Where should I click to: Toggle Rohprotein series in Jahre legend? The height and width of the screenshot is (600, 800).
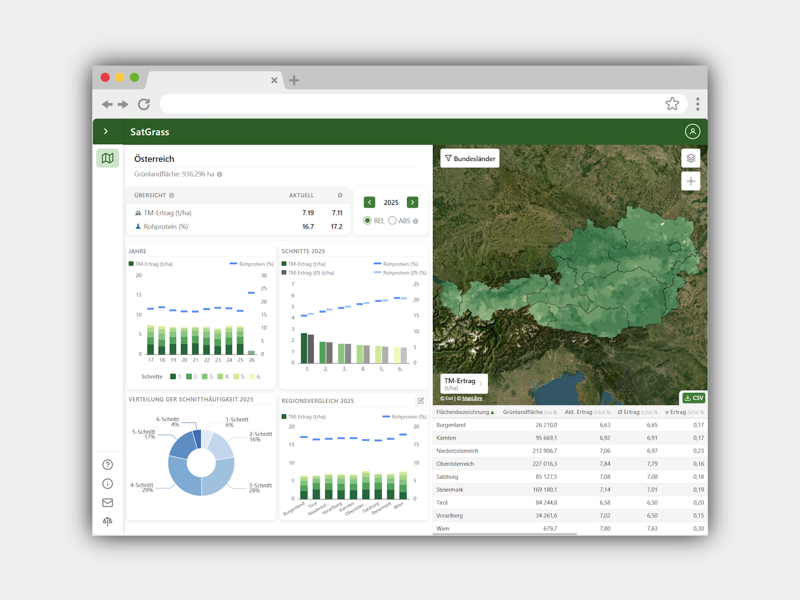tap(252, 264)
